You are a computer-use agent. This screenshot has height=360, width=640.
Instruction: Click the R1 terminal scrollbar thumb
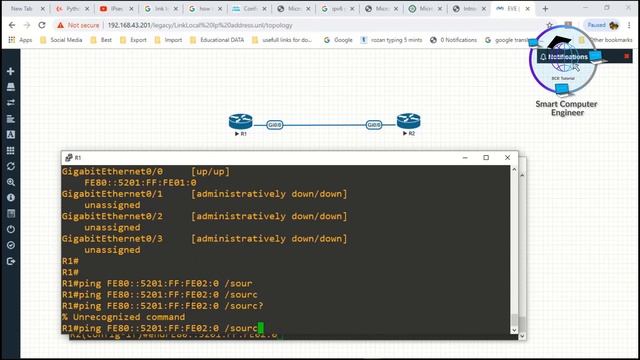tap(514, 319)
